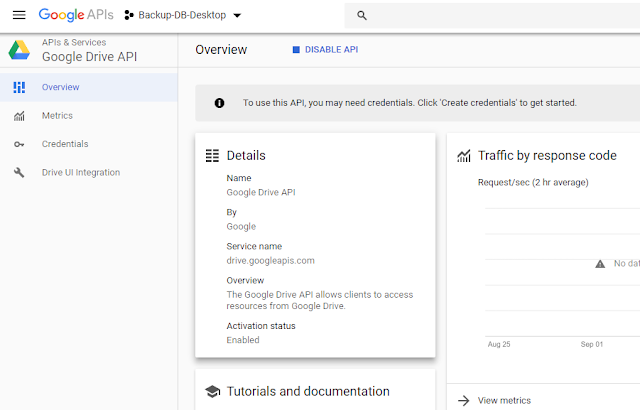The width and height of the screenshot is (640, 410).
Task: Click the Credentials key icon
Action: (x=19, y=144)
